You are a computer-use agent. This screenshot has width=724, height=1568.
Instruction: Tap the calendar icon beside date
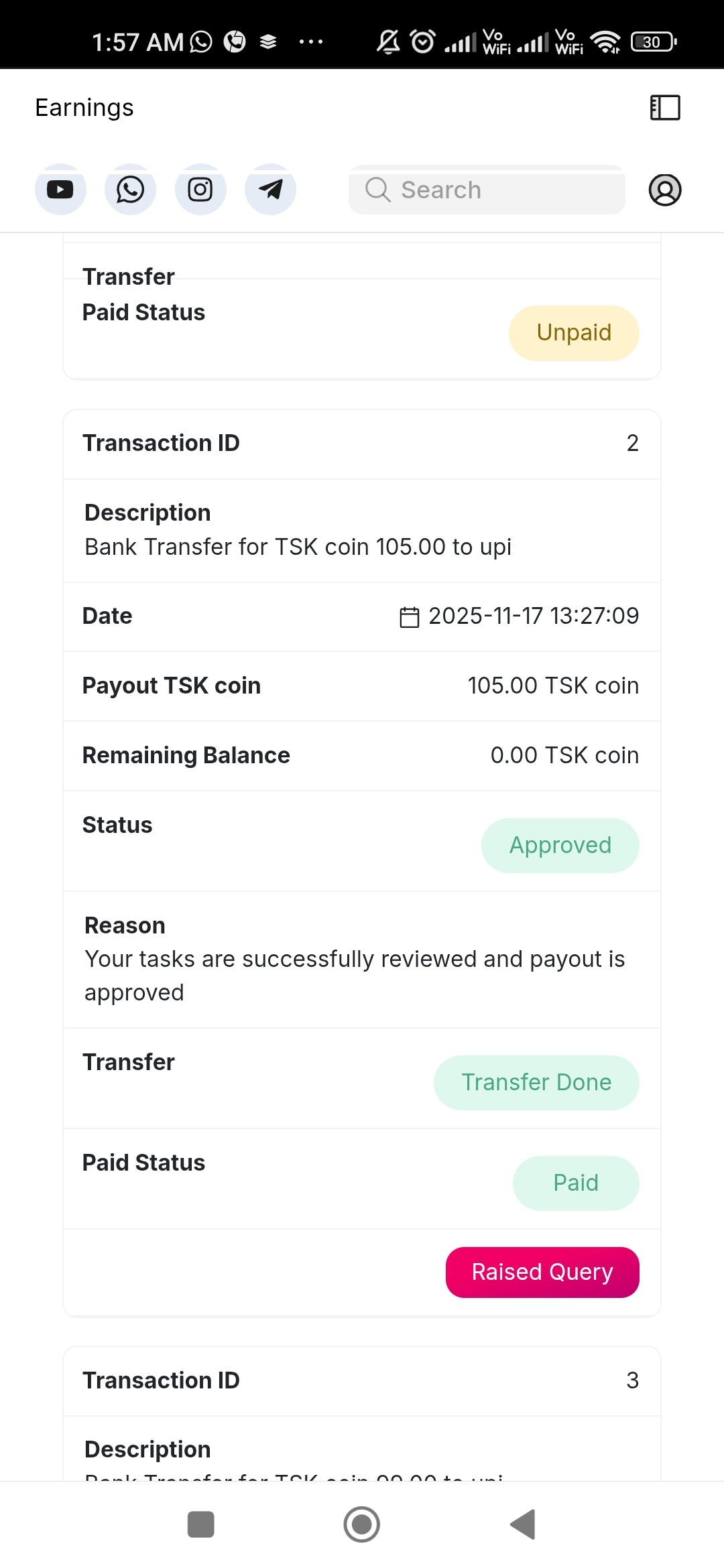409,616
